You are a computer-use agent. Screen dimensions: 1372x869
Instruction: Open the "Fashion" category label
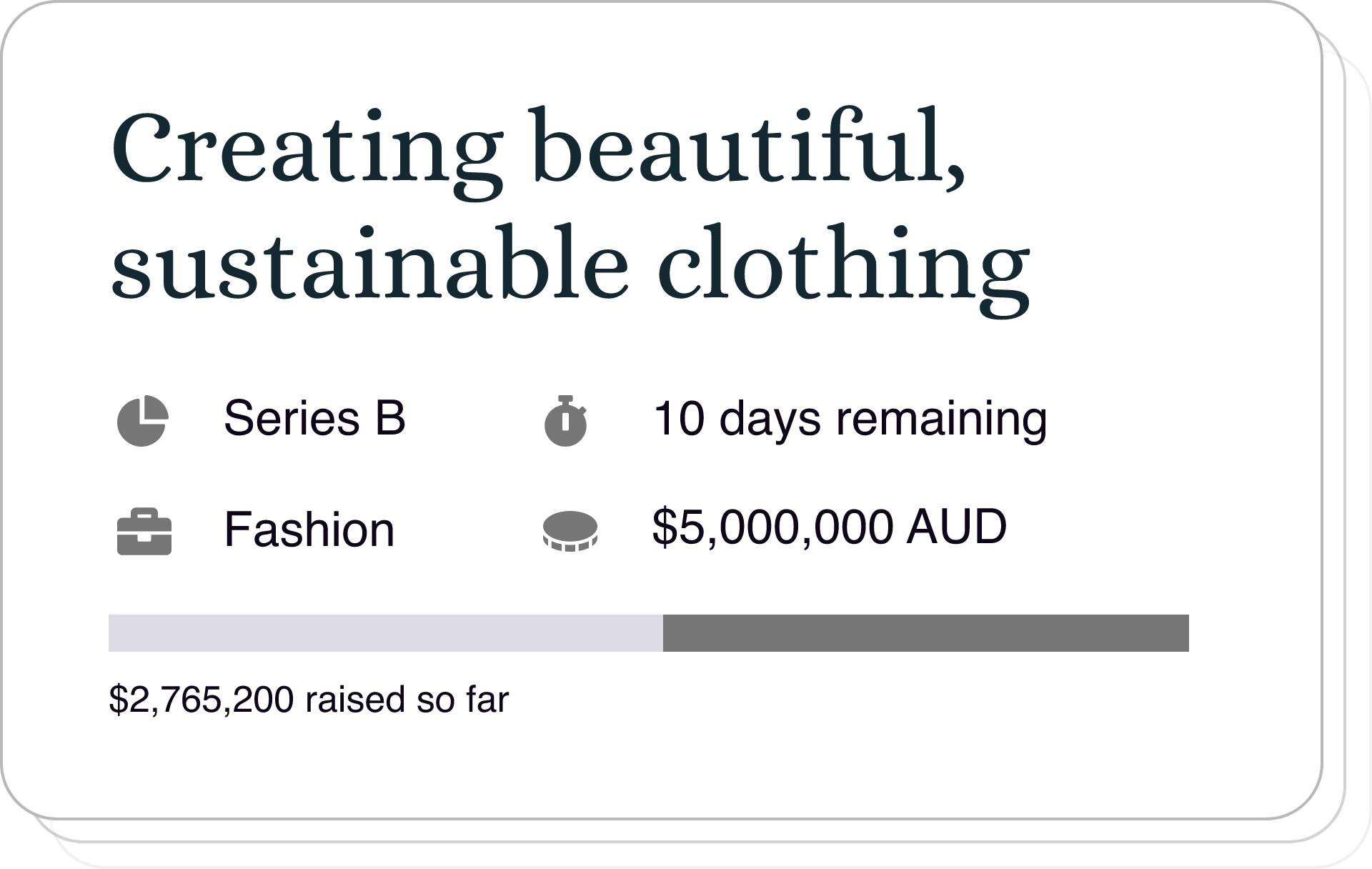[x=309, y=530]
